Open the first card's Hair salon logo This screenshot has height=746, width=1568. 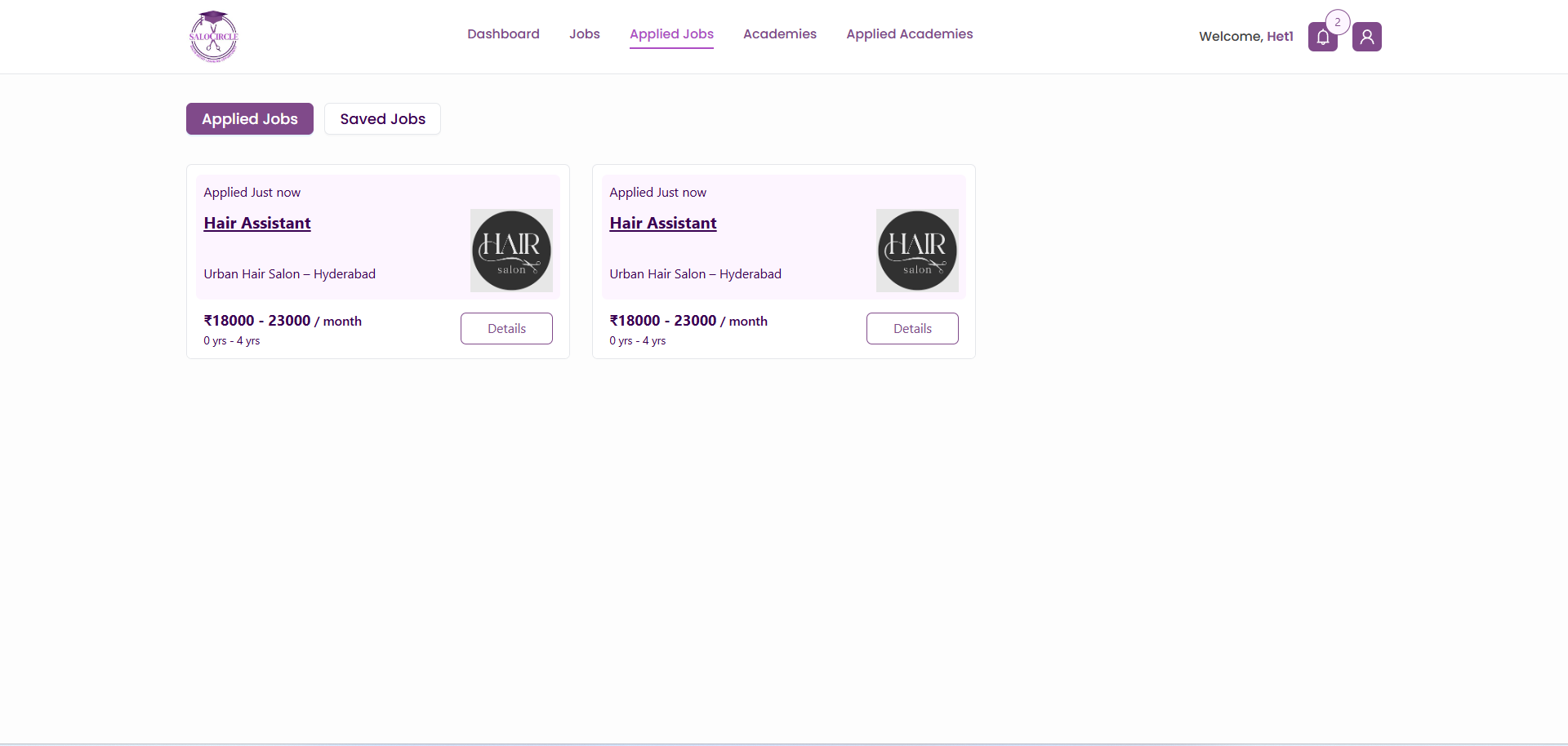(511, 251)
